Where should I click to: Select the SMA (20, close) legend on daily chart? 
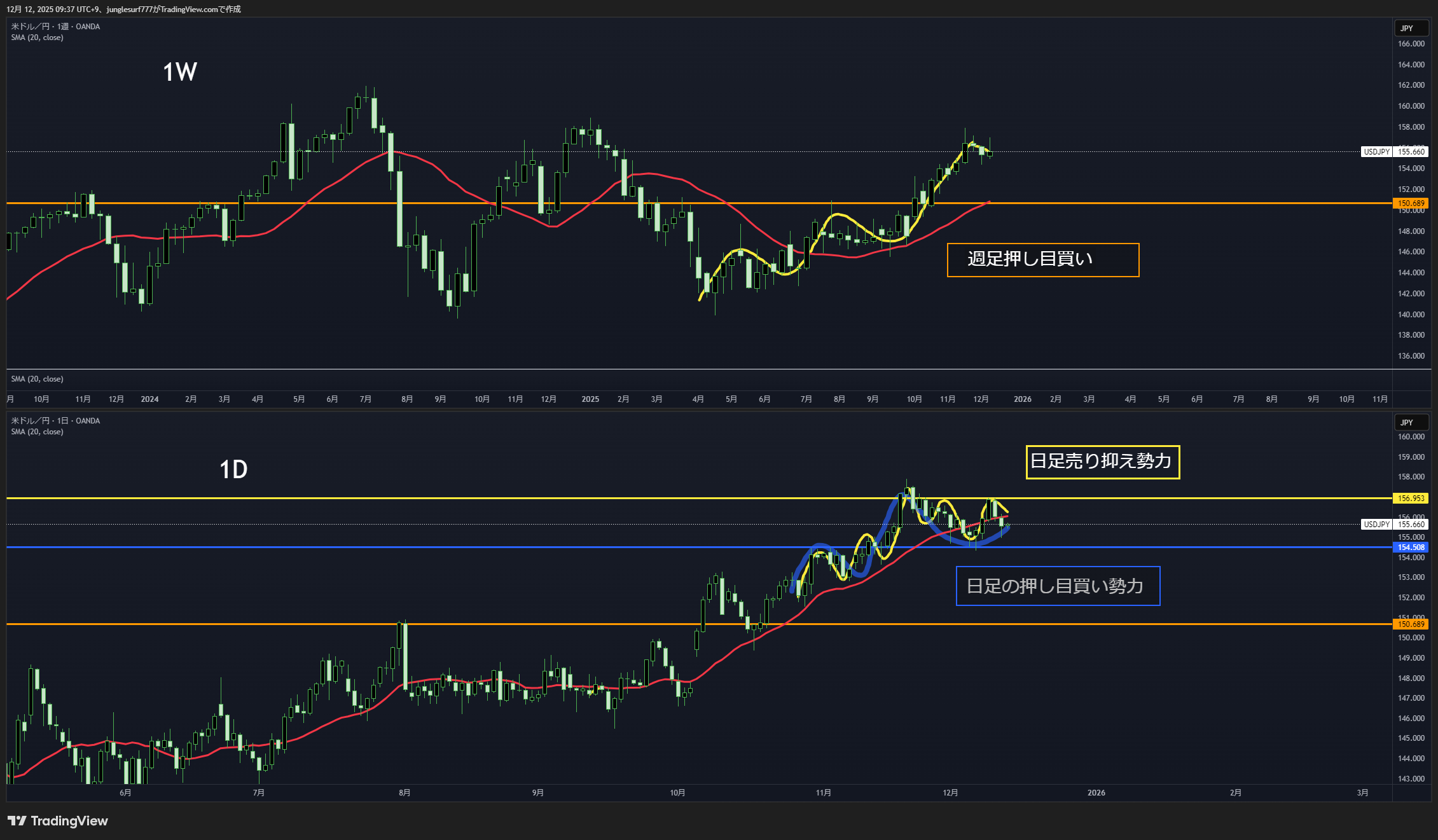37,432
